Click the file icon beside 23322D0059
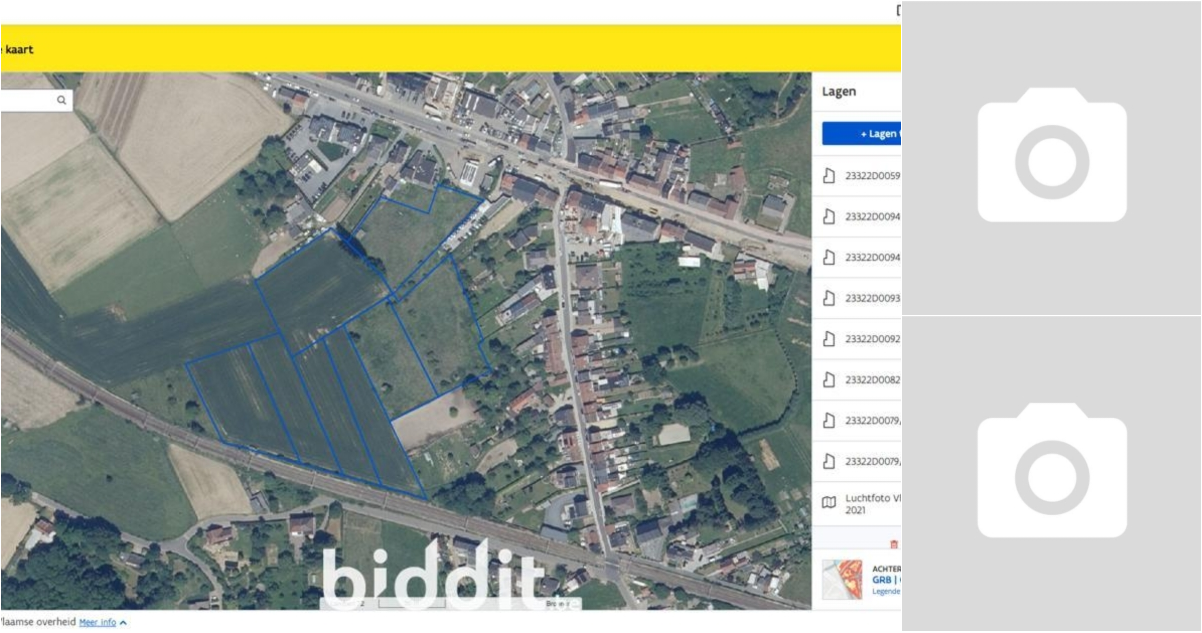This screenshot has height=633, width=1202. 828,176
